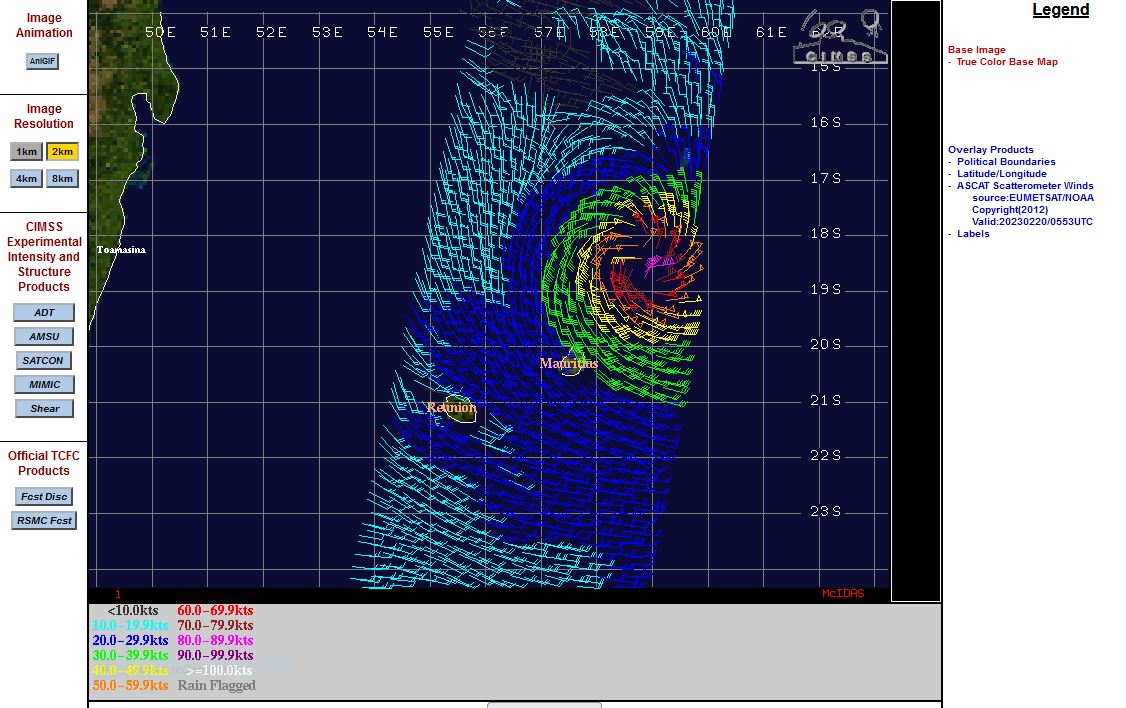Open the ADT intensity product
1126x708 pixels.
pos(44,313)
